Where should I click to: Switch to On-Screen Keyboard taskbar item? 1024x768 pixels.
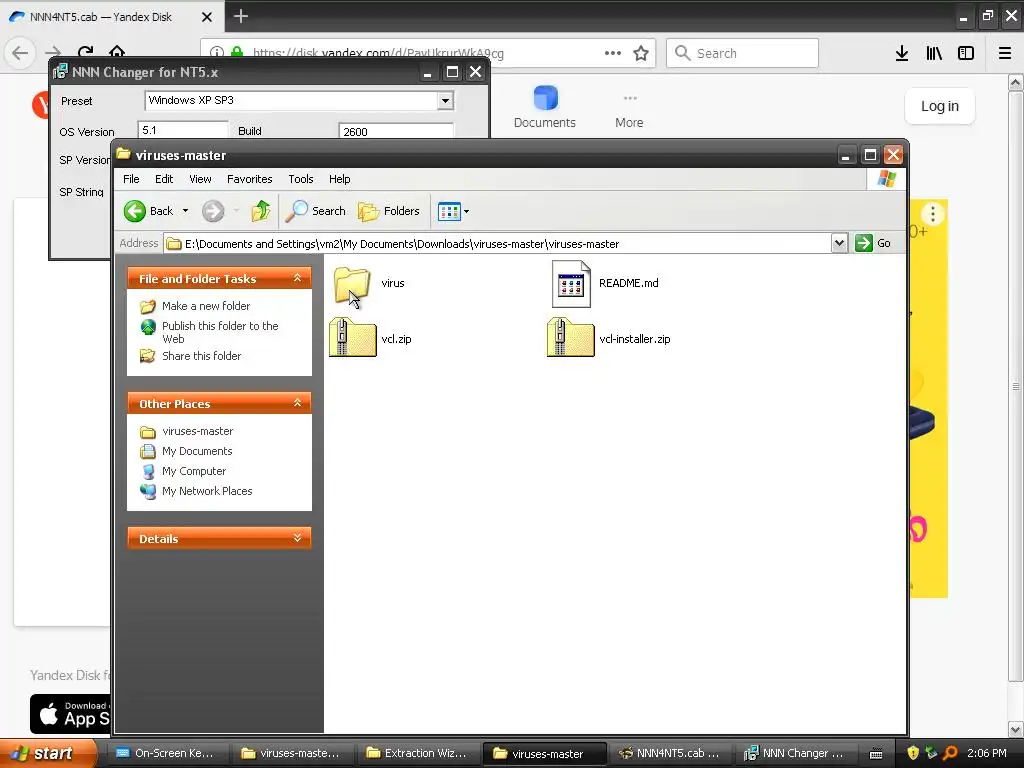click(x=165, y=753)
